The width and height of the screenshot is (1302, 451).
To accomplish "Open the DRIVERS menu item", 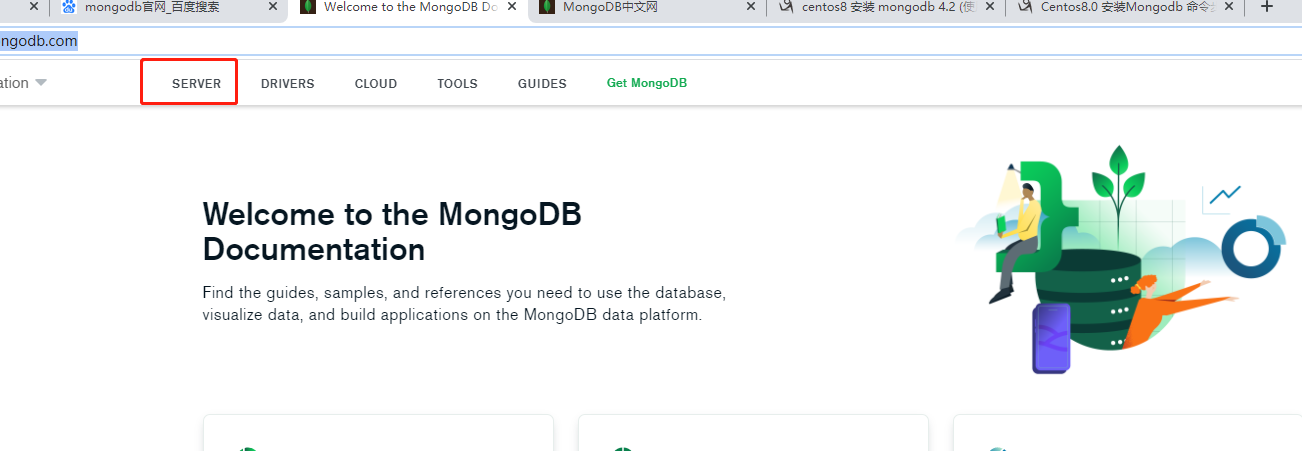I will click(x=288, y=84).
